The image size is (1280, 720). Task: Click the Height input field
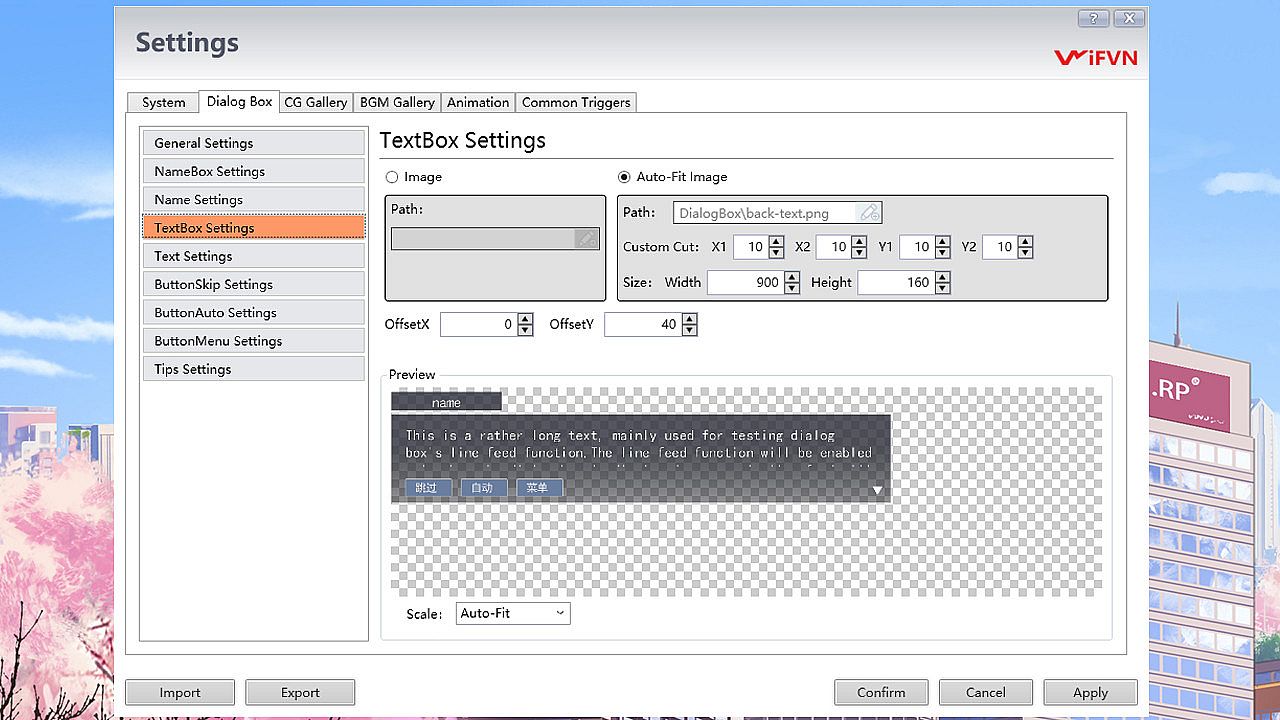pyautogui.click(x=895, y=283)
